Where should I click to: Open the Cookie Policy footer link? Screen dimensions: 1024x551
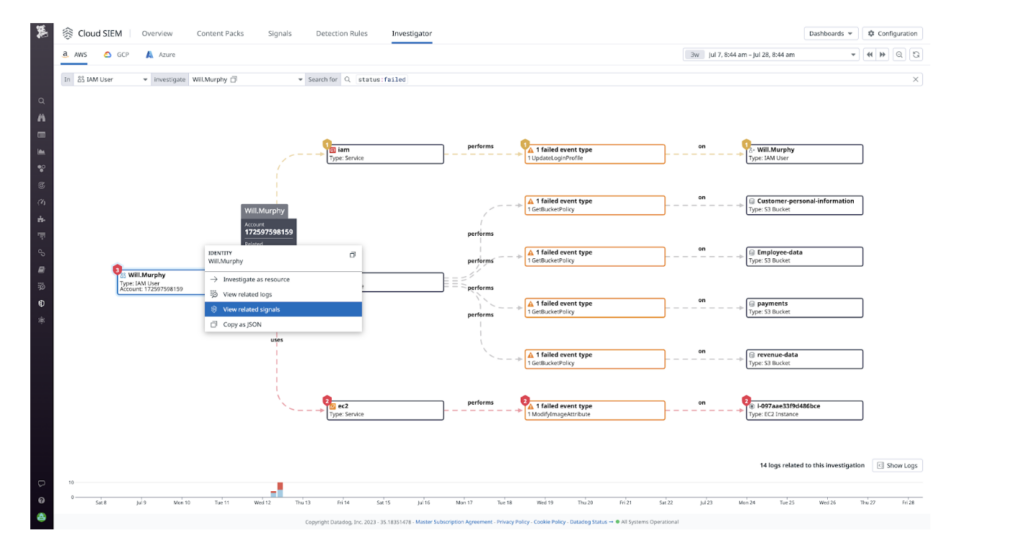coord(549,522)
